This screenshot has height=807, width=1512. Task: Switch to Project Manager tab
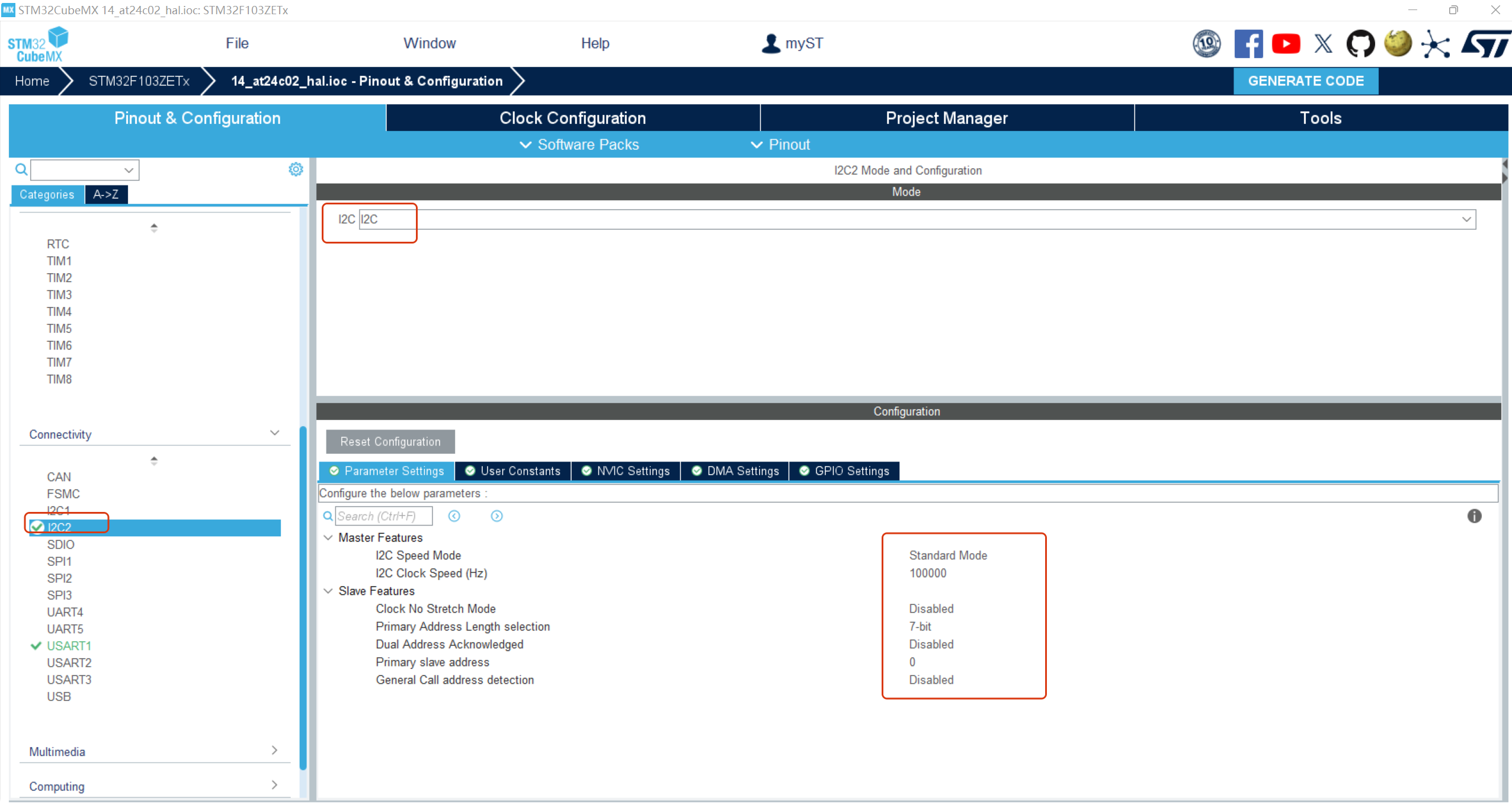coord(947,118)
